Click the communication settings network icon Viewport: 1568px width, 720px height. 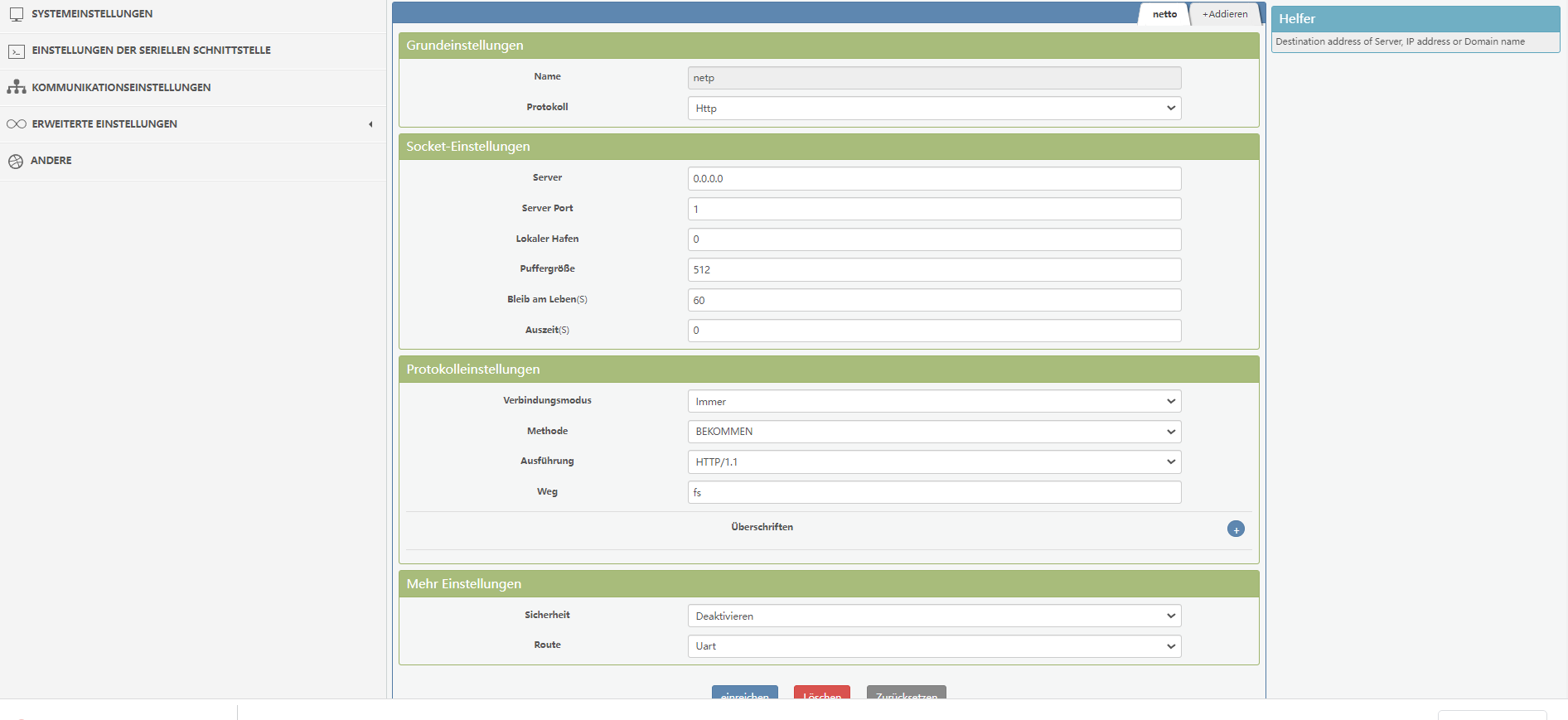(16, 87)
